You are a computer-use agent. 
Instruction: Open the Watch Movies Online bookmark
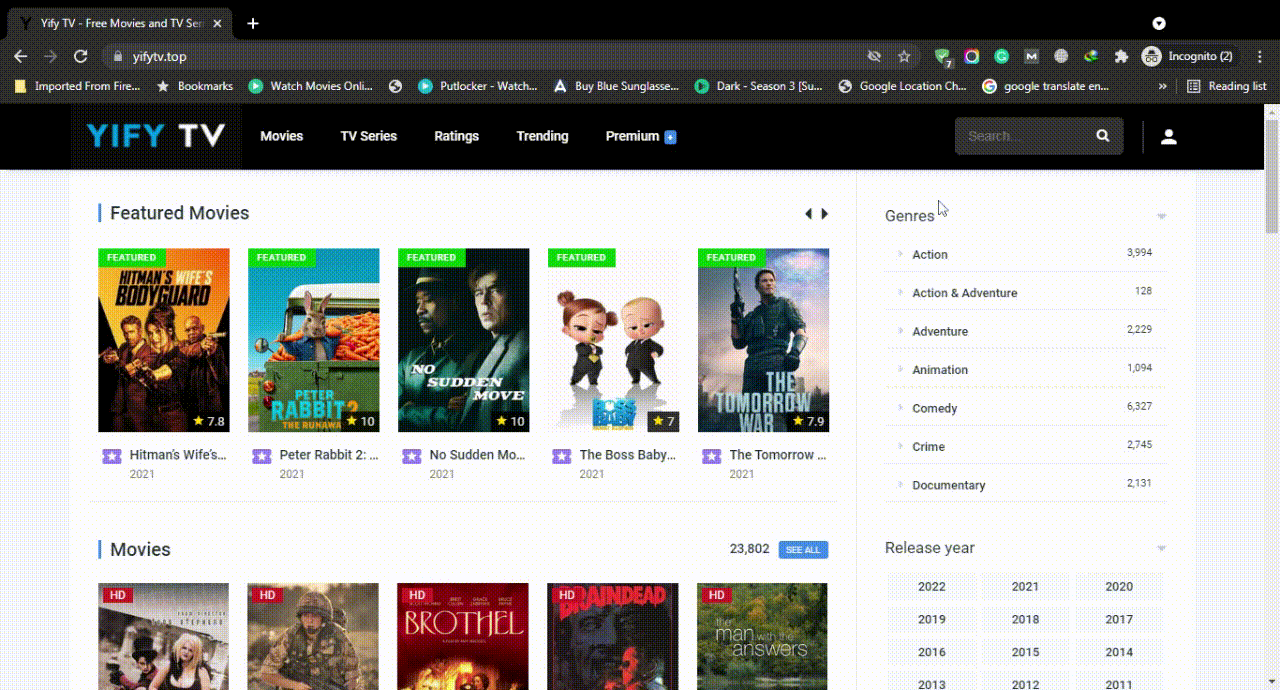[x=311, y=86]
